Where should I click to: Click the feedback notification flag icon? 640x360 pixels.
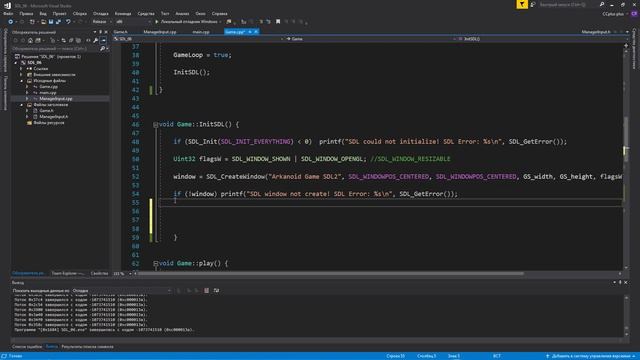pyautogui.click(x=522, y=4)
